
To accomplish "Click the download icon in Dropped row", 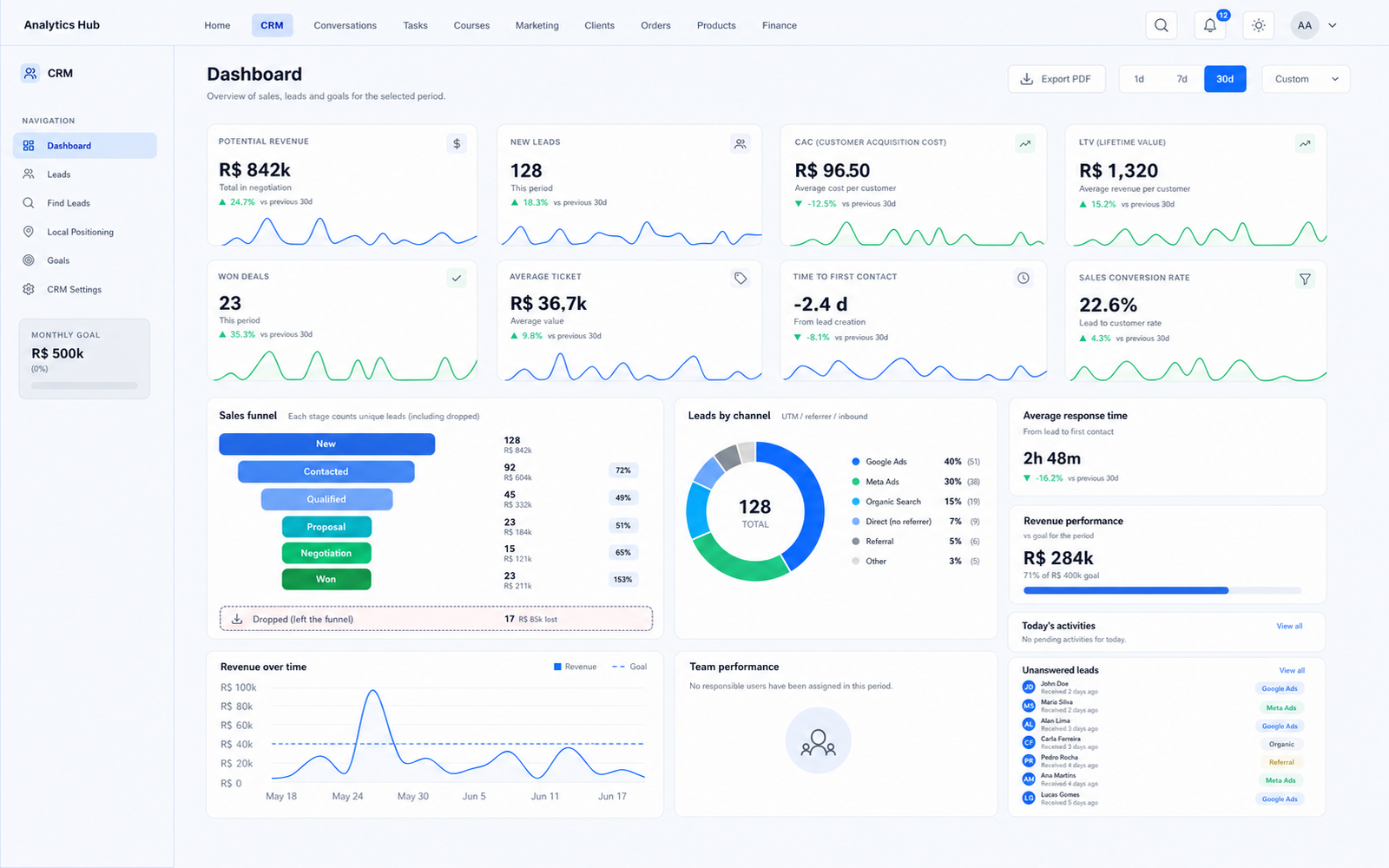I will [x=237, y=619].
